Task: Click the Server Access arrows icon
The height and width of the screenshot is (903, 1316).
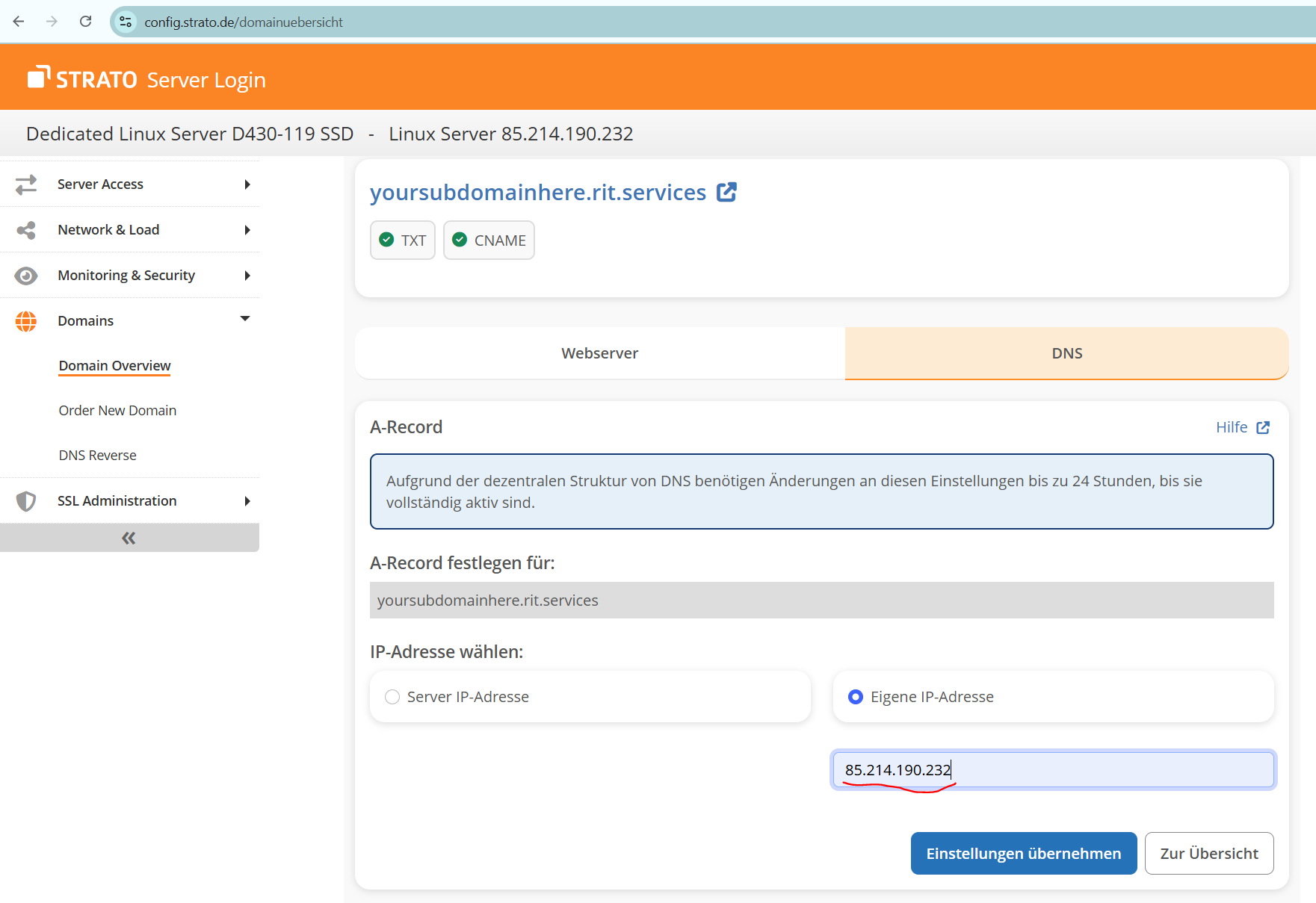Action: point(26,184)
